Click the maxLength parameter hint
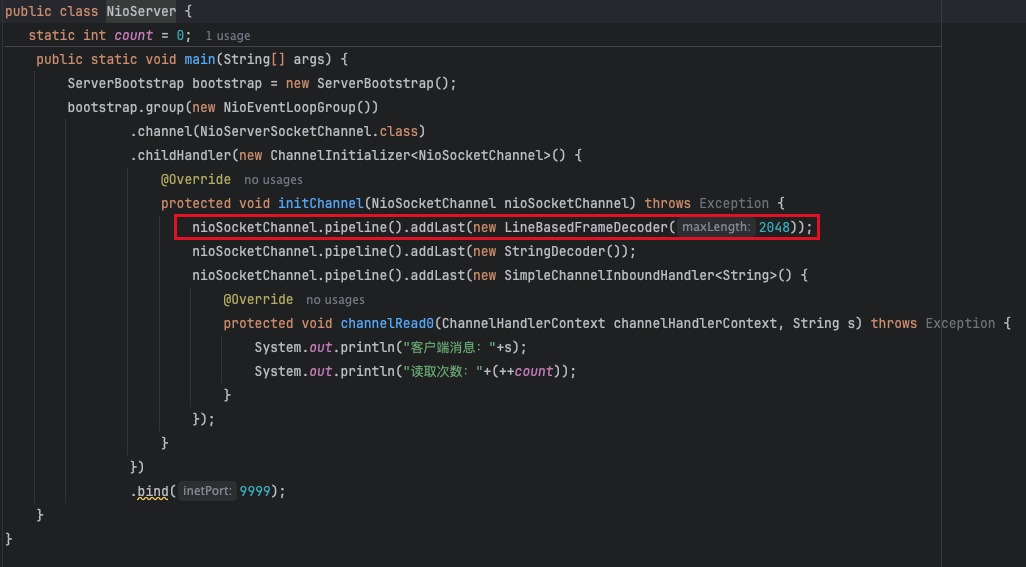This screenshot has width=1026, height=567. (716, 227)
